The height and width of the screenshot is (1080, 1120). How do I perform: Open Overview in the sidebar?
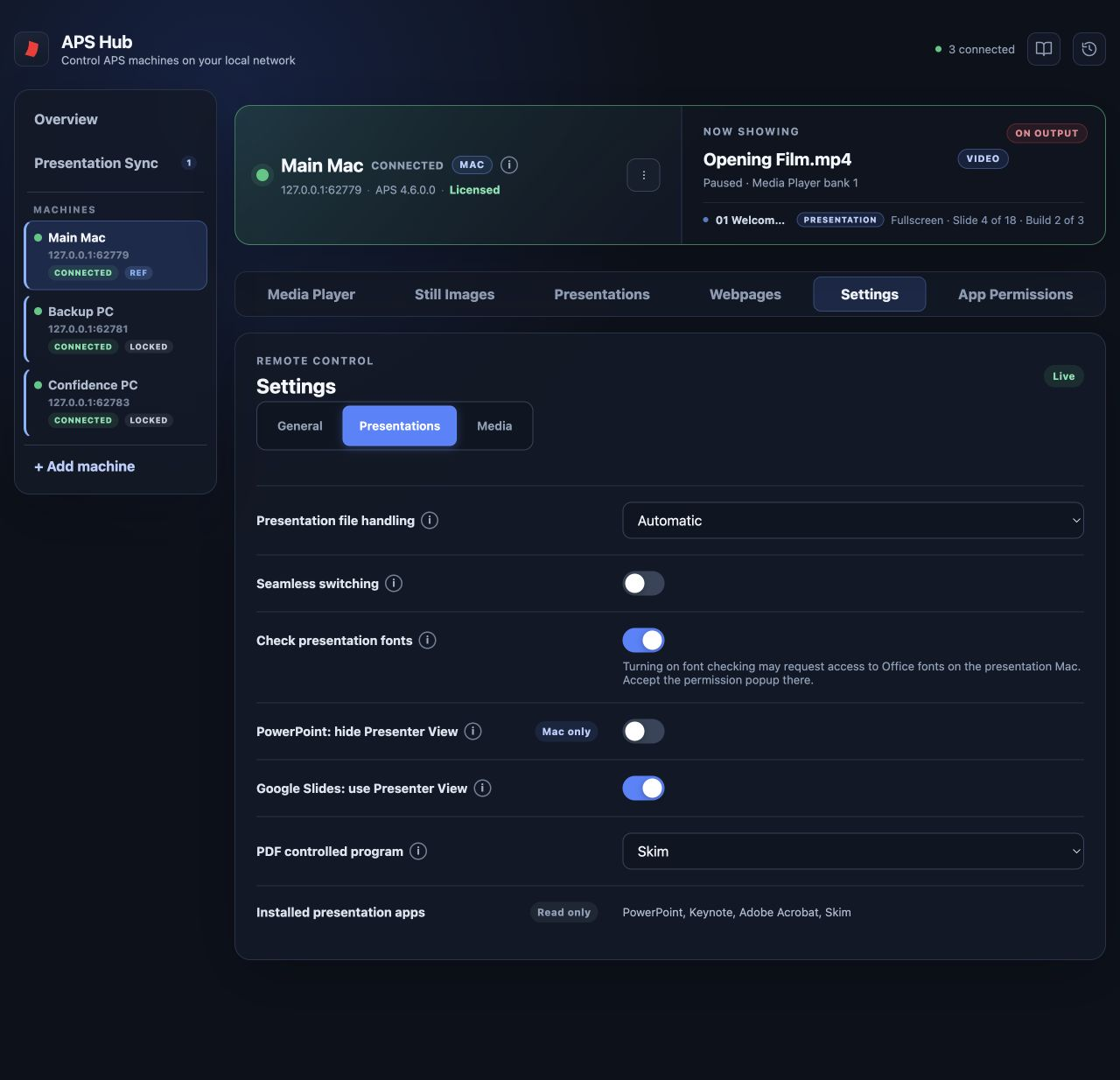point(115,119)
